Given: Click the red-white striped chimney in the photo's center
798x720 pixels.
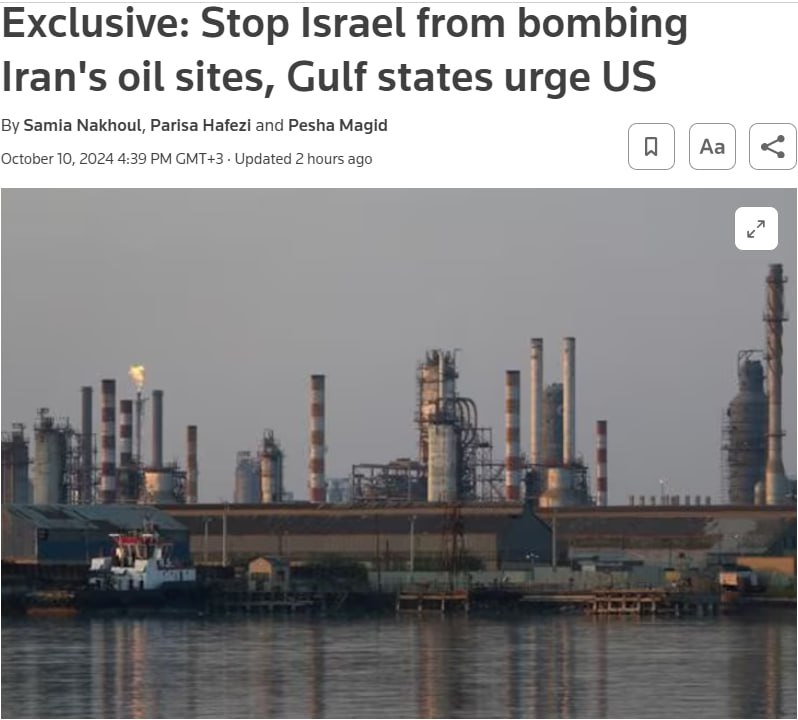Looking at the screenshot, I should pos(317,439).
